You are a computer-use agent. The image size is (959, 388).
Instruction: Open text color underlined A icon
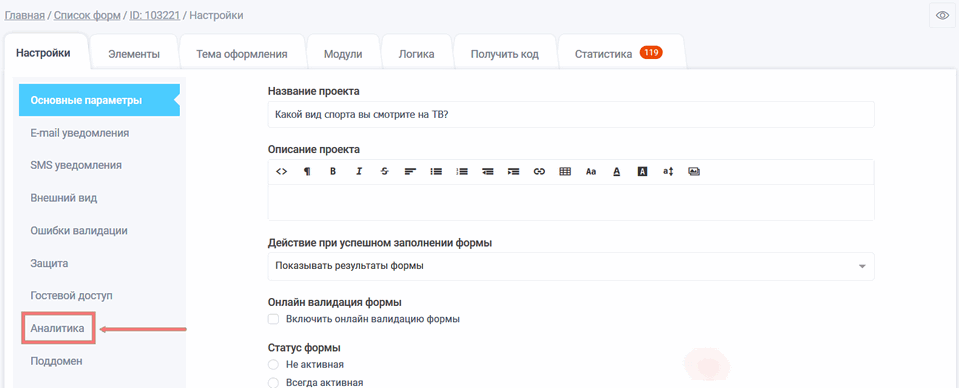(616, 172)
